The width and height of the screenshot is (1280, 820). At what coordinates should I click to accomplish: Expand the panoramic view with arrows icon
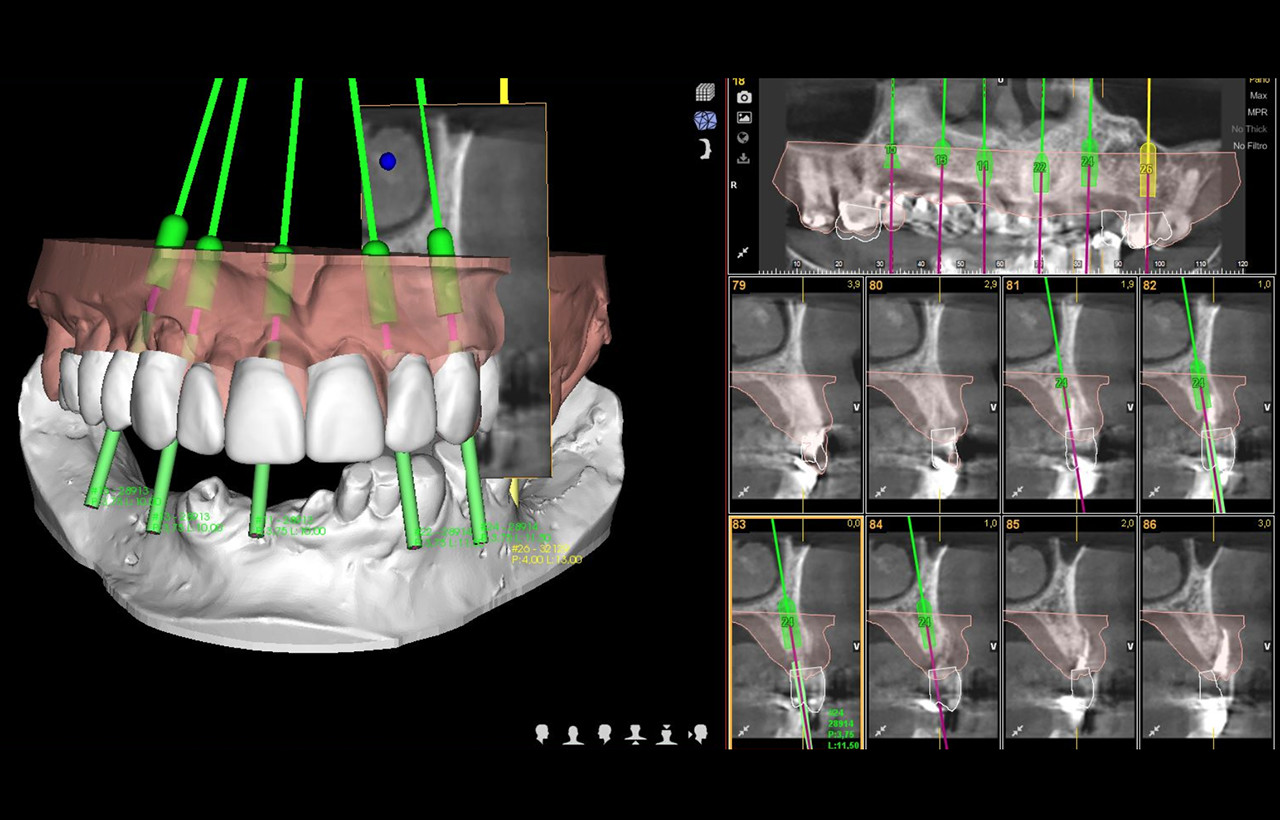(x=744, y=254)
